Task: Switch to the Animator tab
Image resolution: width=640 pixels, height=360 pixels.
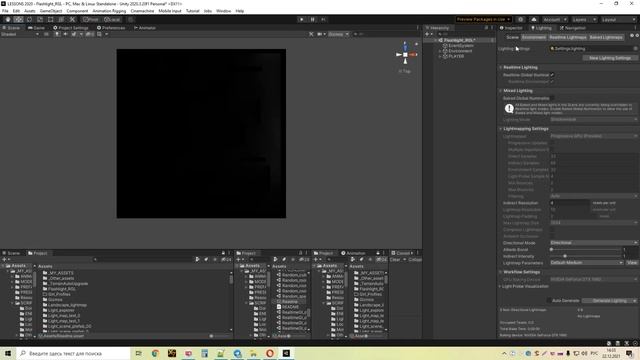Action: point(144,28)
